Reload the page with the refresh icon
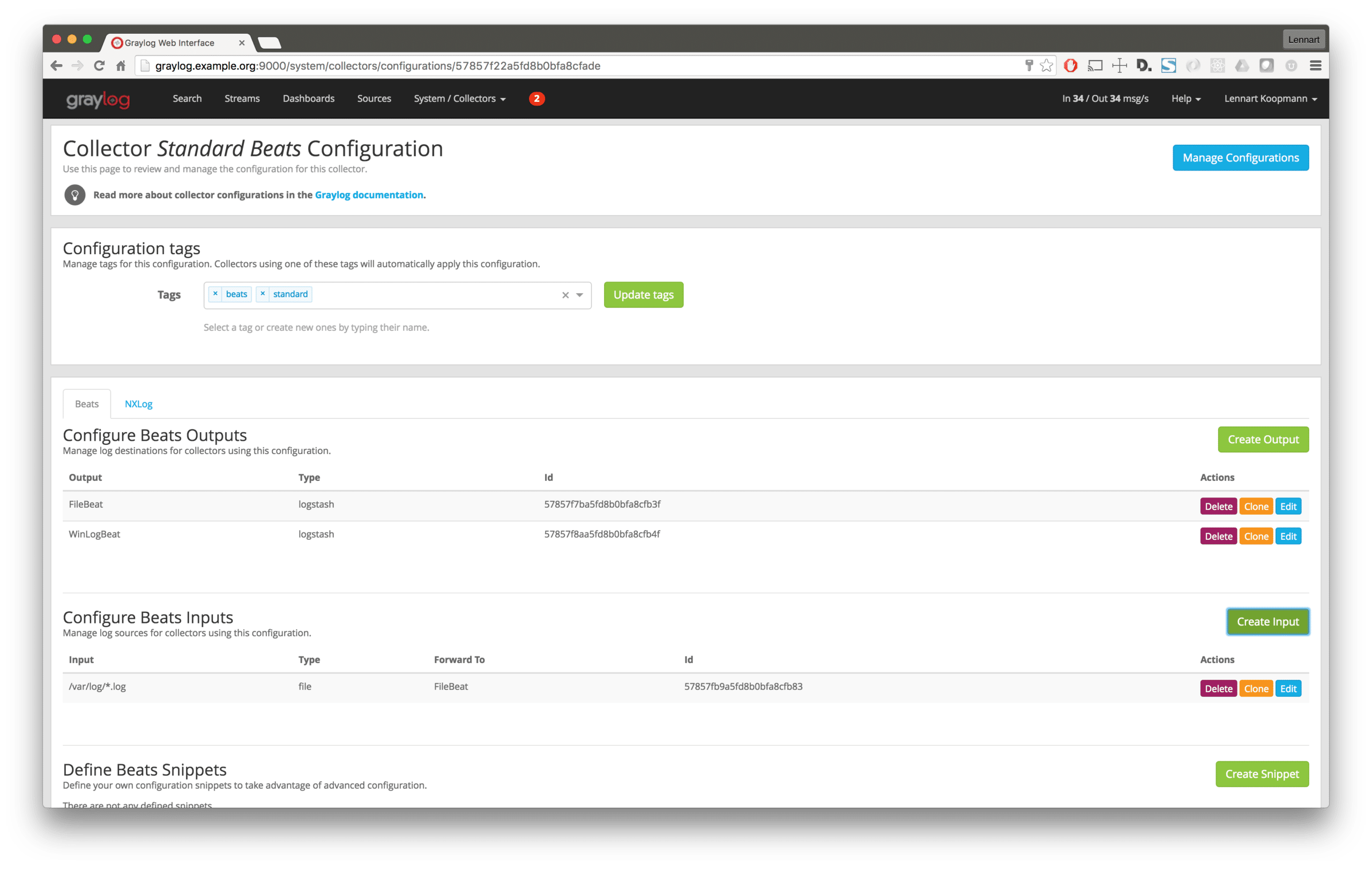The width and height of the screenshot is (1372, 869). tap(99, 65)
